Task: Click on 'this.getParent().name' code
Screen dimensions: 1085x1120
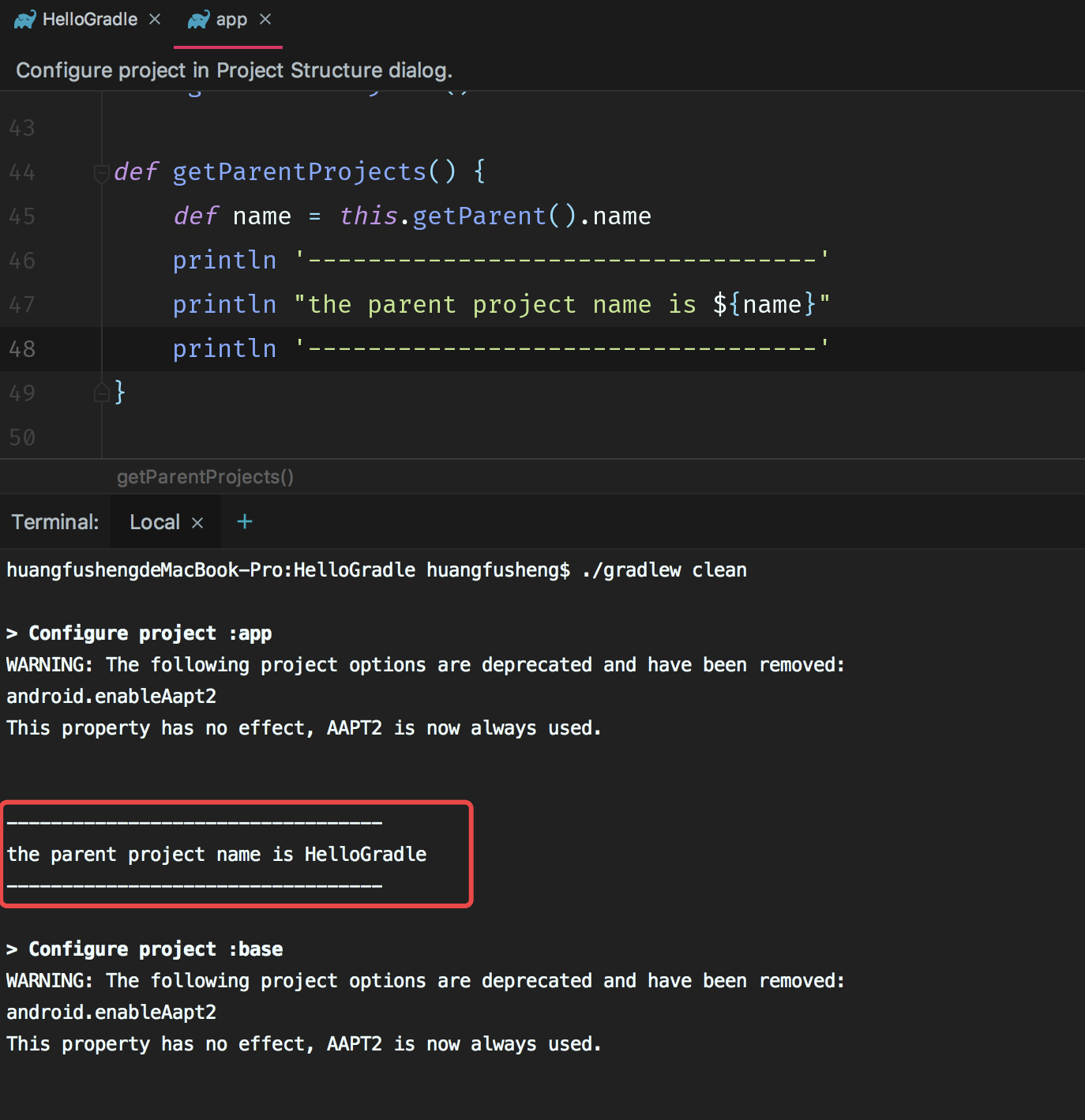Action: [x=495, y=216]
